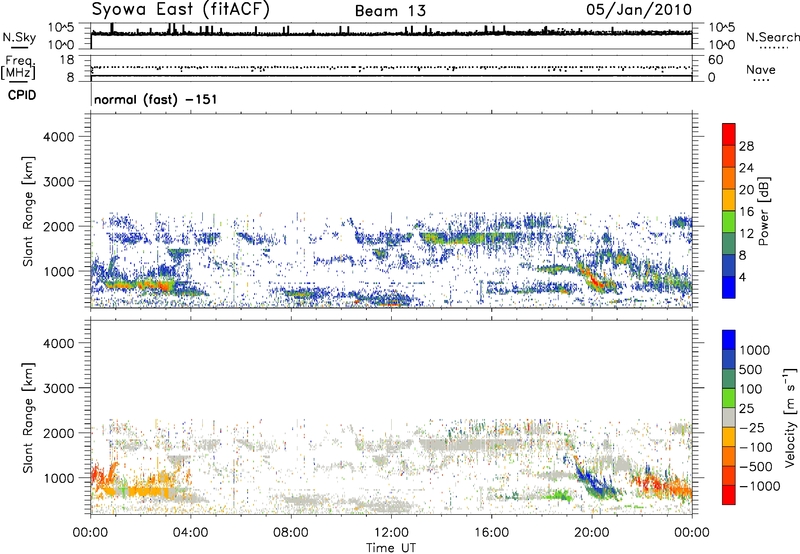The height and width of the screenshot is (554, 800).
Task: Click the 'Nave' legend label
Action: point(761,70)
